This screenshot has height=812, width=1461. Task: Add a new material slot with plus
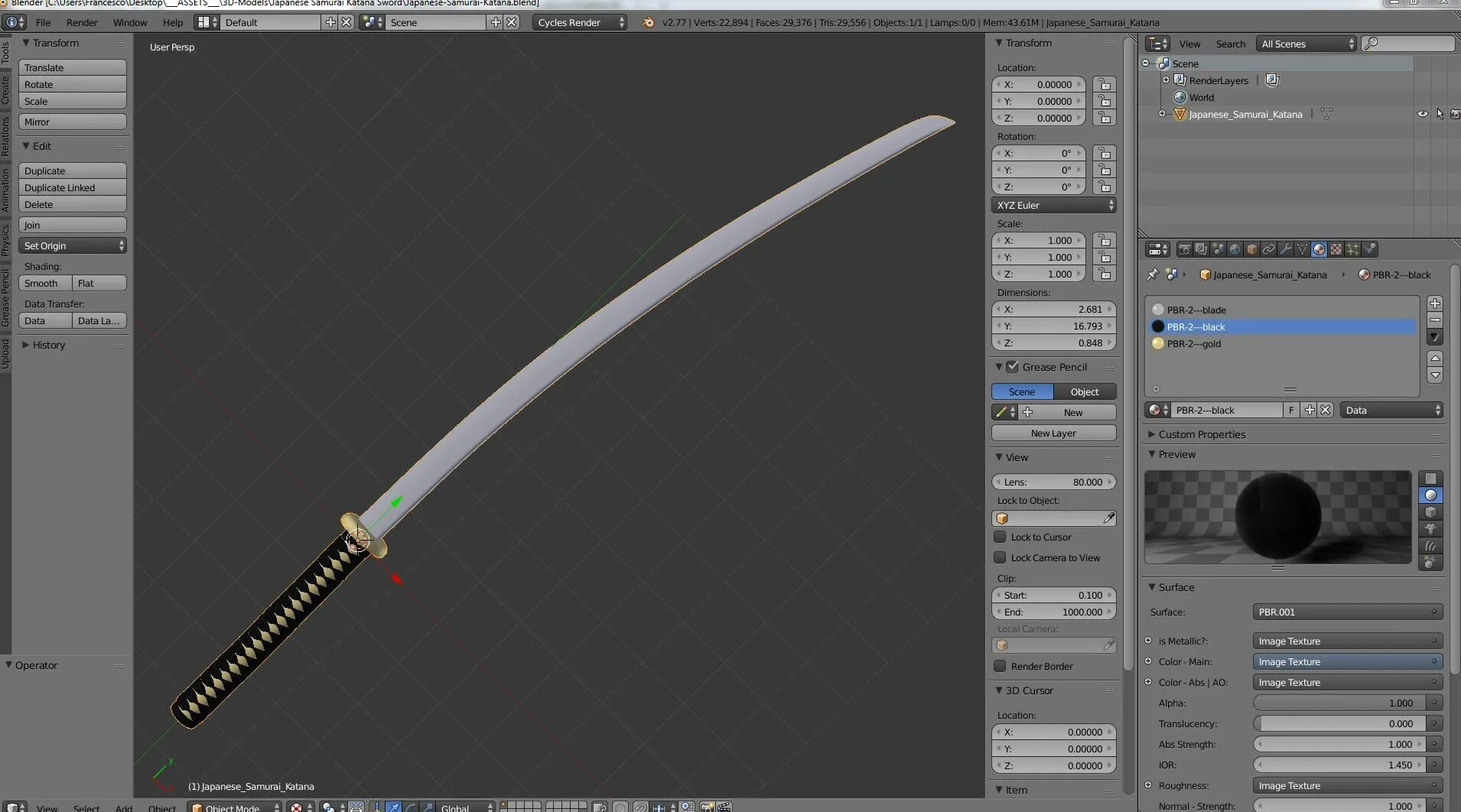(1435, 304)
